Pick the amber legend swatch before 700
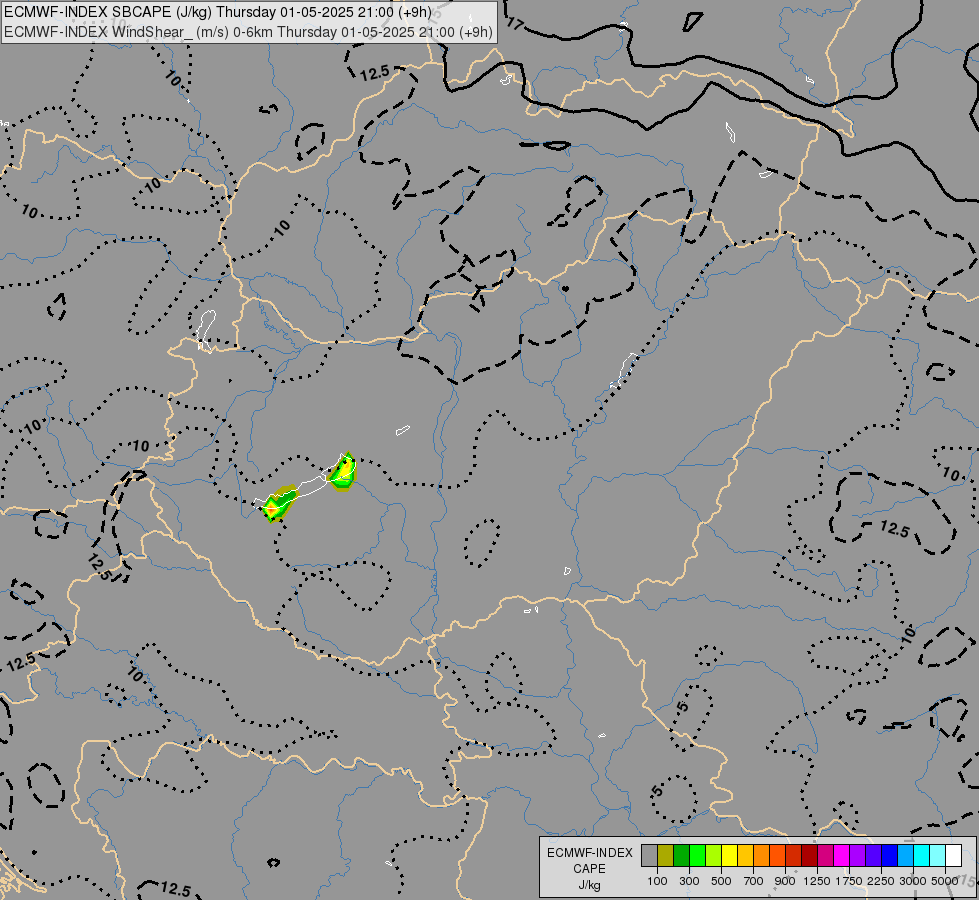This screenshot has width=979, height=900. pos(745,855)
